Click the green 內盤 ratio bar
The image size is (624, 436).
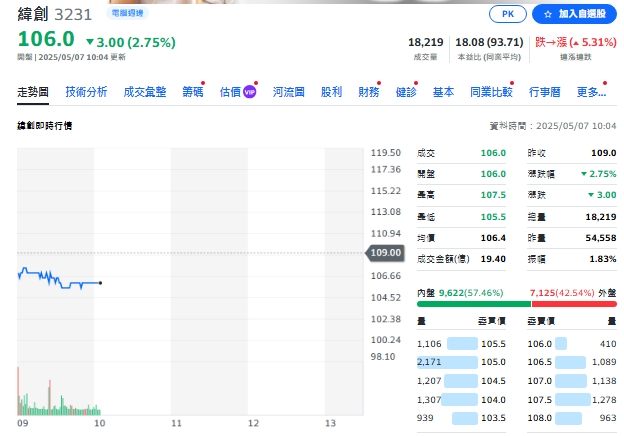474,304
